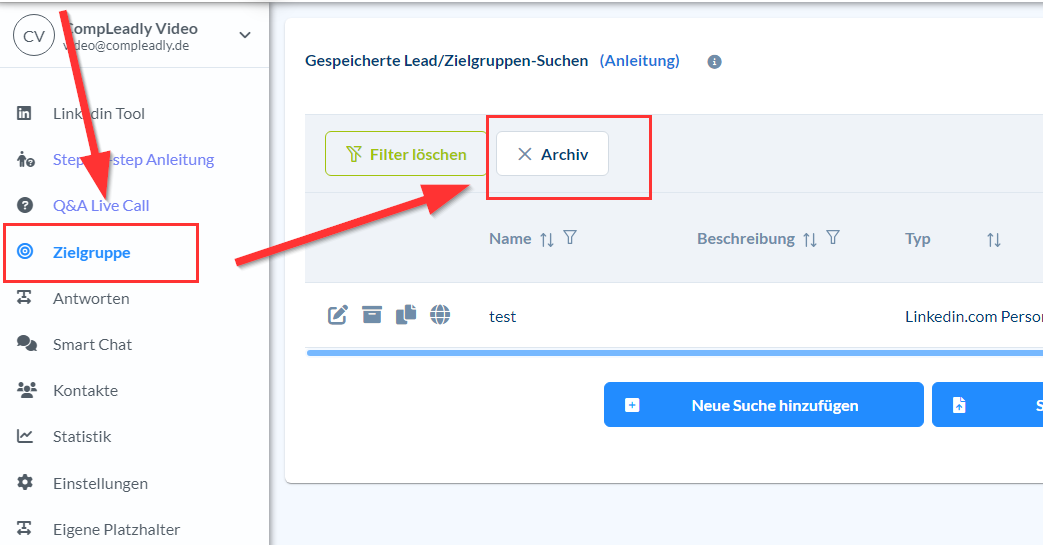The image size is (1043, 545).
Task: Go to Smart Chat menu item
Action: (x=92, y=344)
